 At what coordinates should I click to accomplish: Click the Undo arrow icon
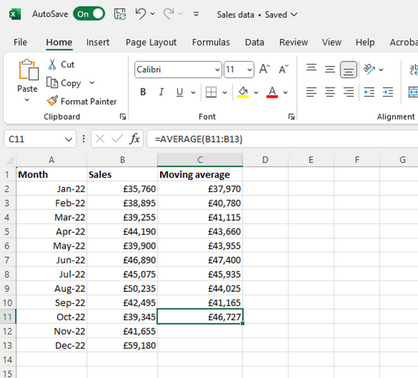point(141,14)
